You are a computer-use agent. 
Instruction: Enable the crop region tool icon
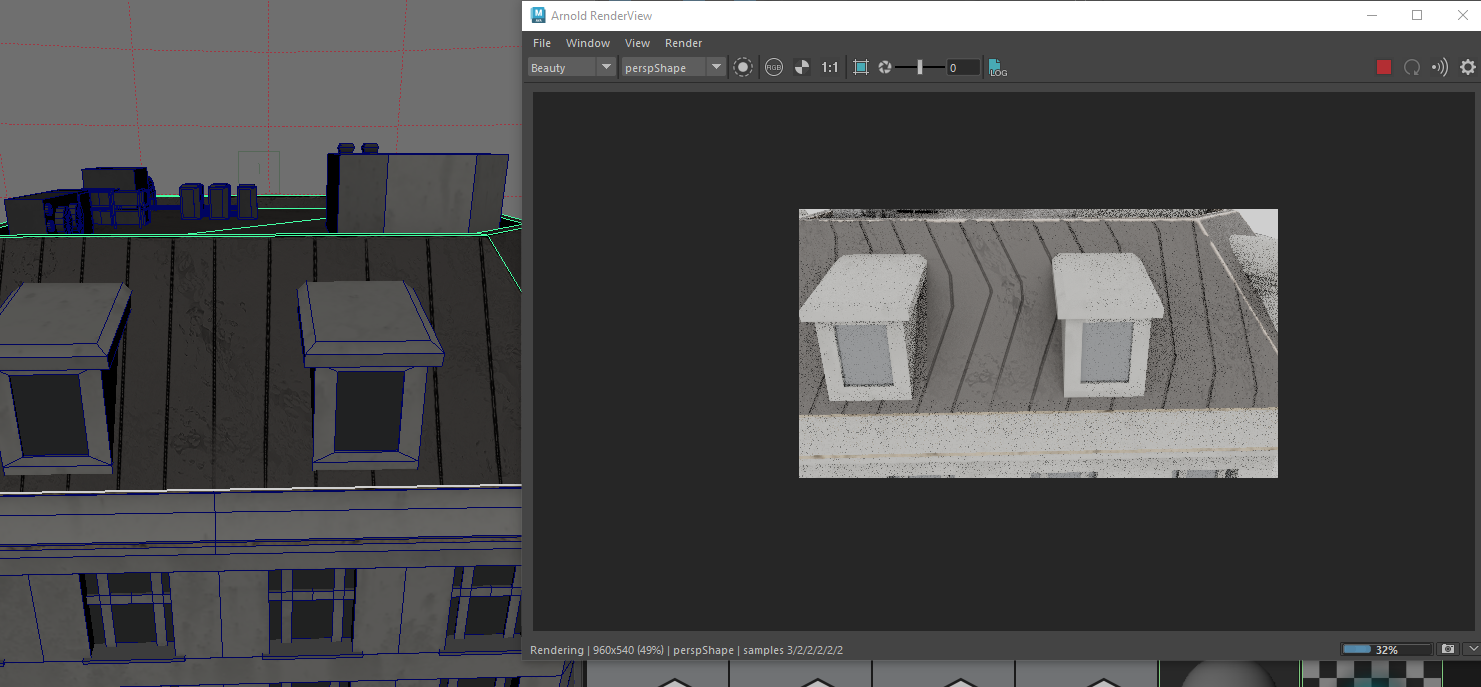(x=861, y=67)
